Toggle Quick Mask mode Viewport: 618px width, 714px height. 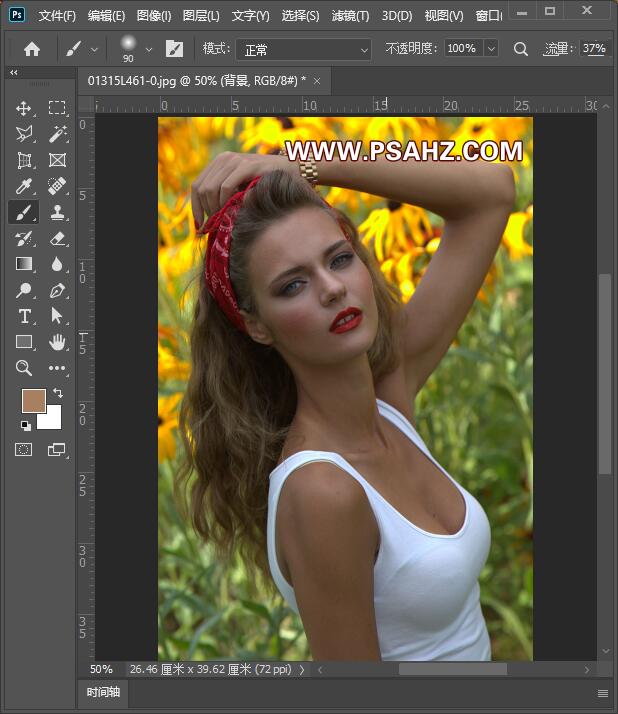(x=24, y=450)
